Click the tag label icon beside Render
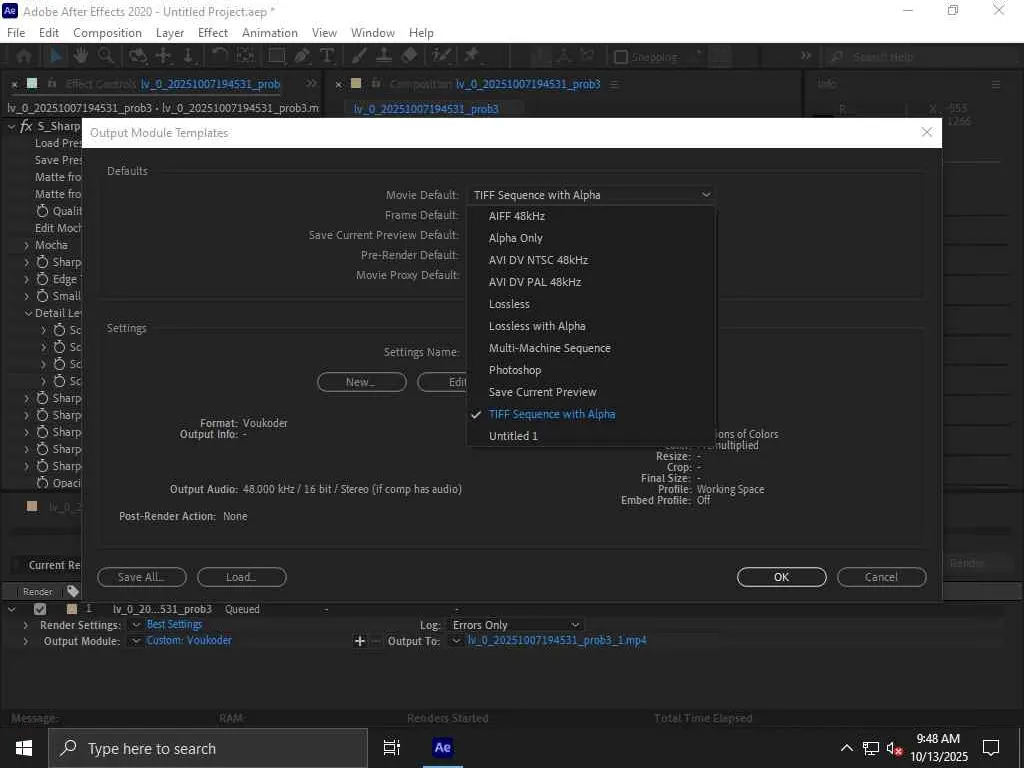 72,591
